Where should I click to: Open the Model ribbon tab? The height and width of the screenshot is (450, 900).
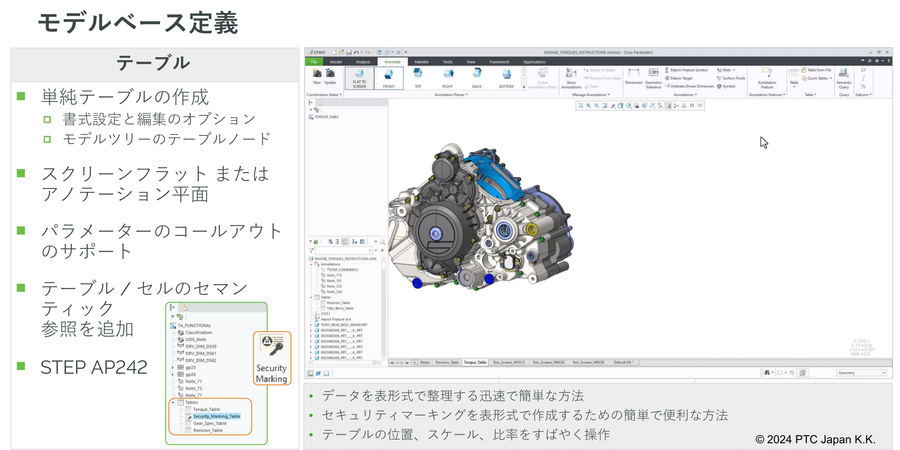click(335, 61)
